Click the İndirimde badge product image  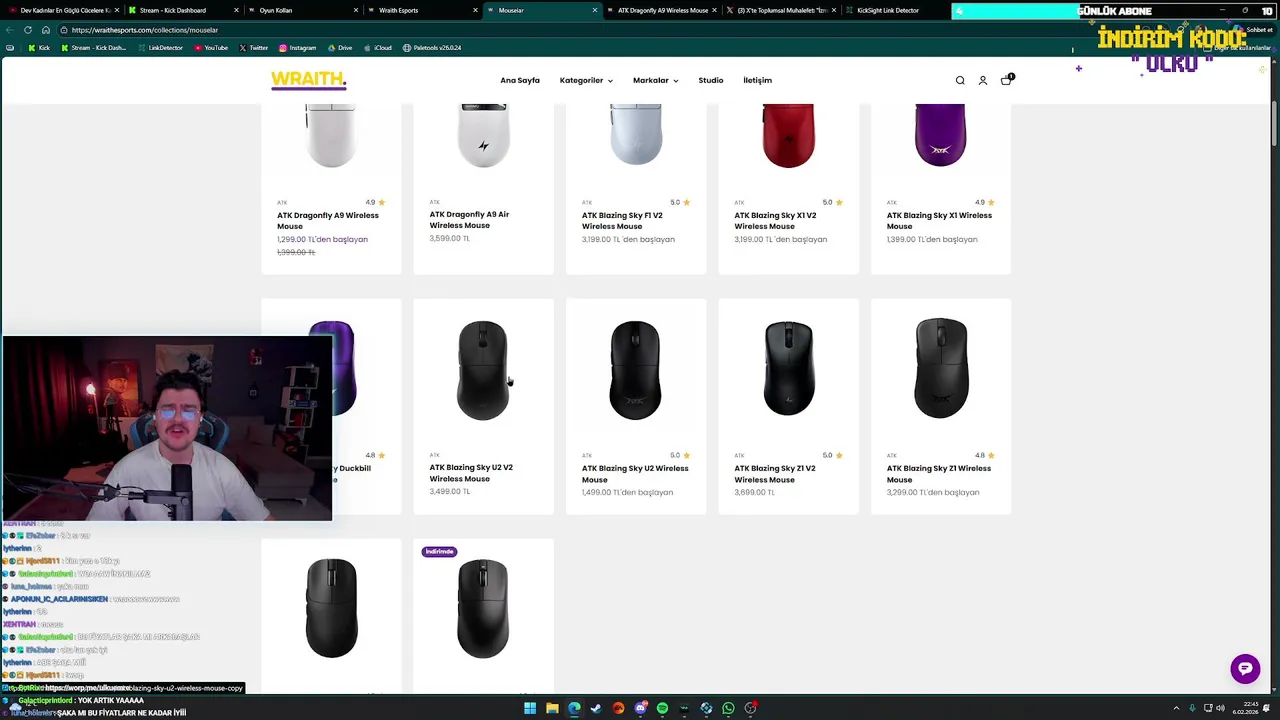pos(483,608)
